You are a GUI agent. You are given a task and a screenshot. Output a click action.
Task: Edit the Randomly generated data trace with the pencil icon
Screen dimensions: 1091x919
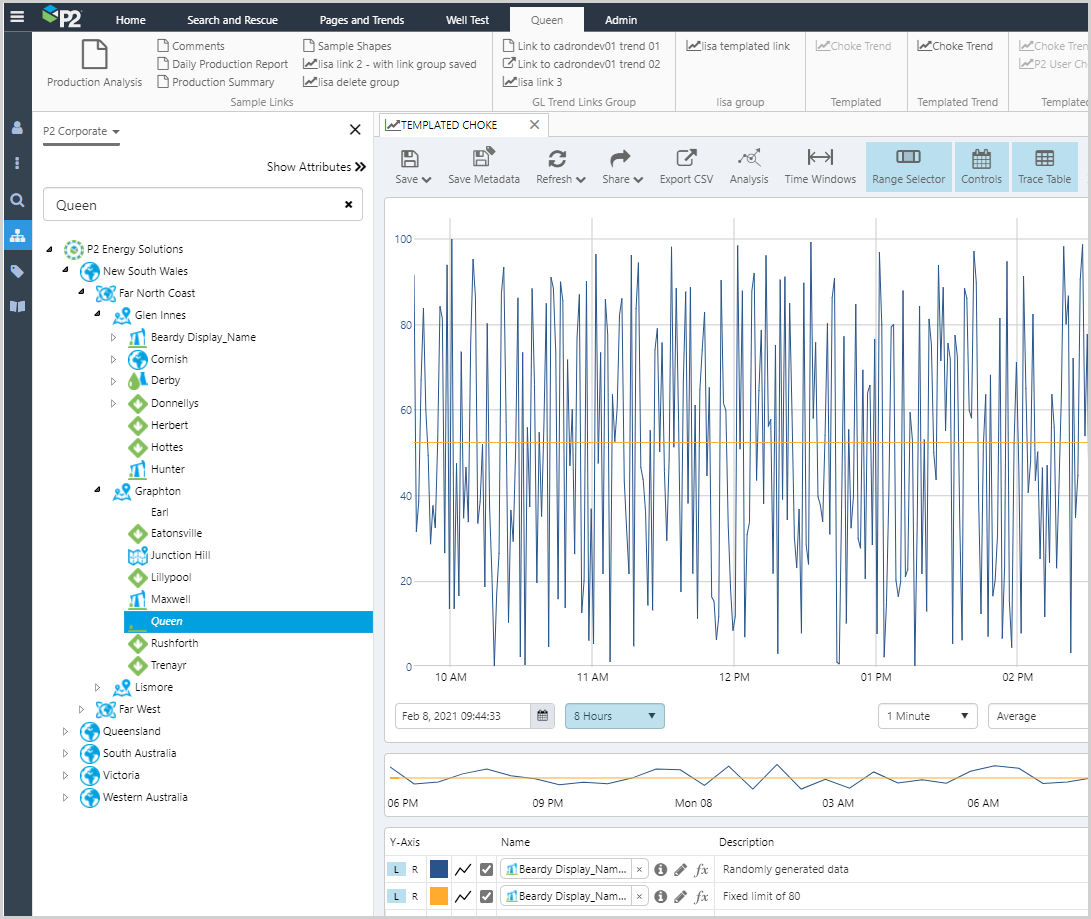click(681, 869)
